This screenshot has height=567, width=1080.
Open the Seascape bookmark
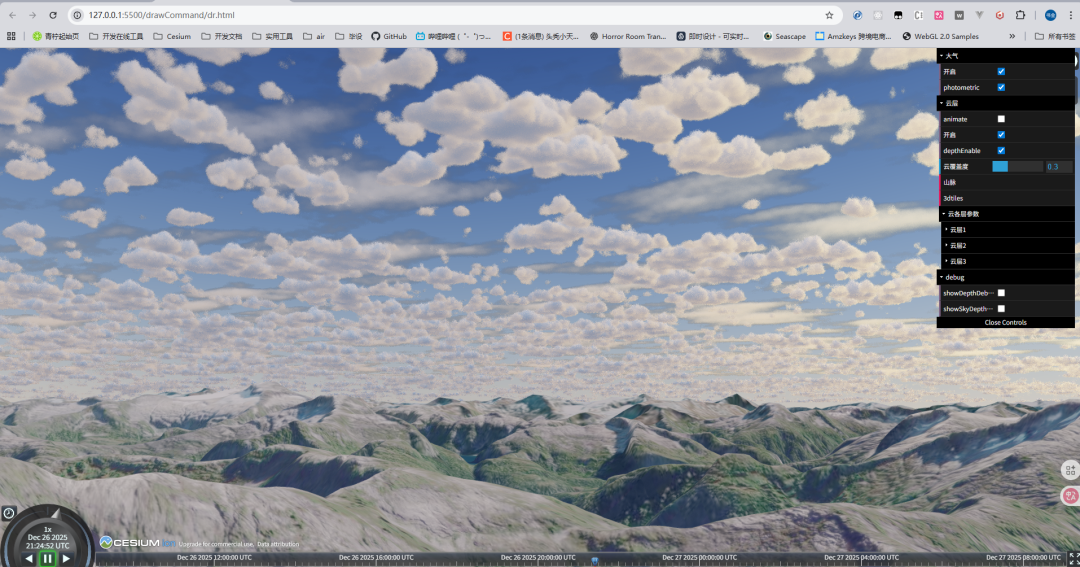coord(785,36)
